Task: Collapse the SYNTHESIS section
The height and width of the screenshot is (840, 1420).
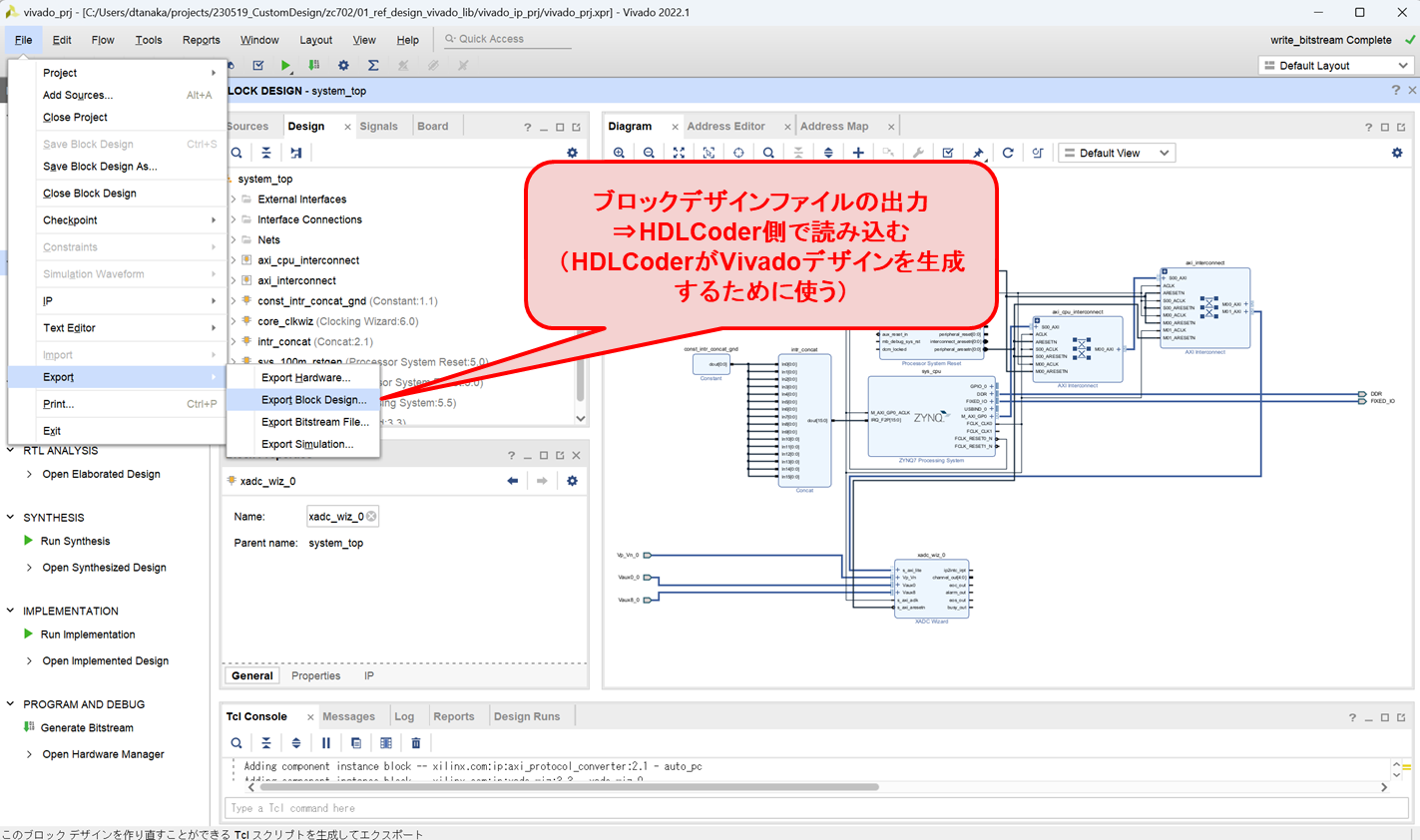Action: (x=11, y=518)
